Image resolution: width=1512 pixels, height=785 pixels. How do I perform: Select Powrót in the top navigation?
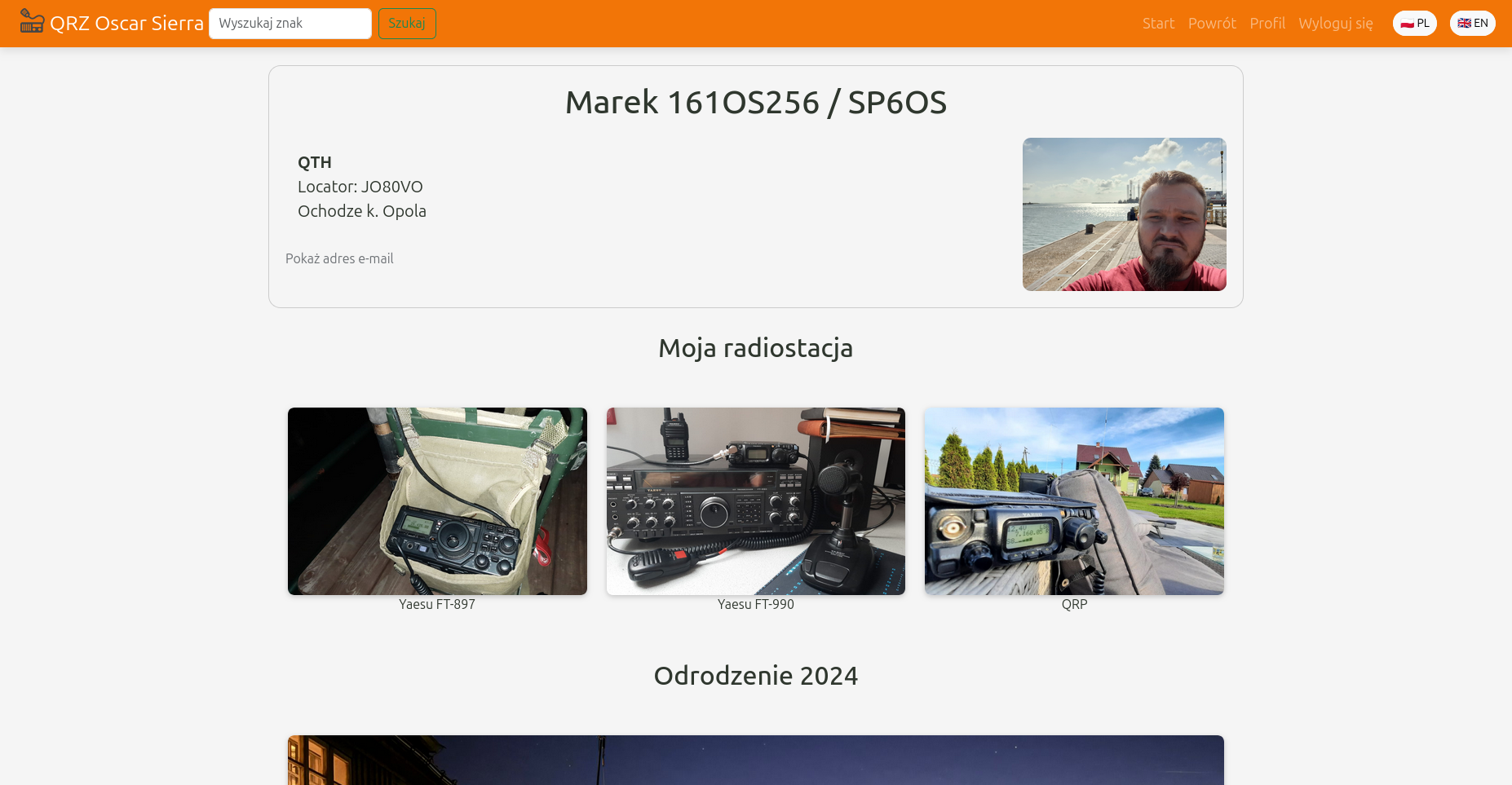(1212, 24)
